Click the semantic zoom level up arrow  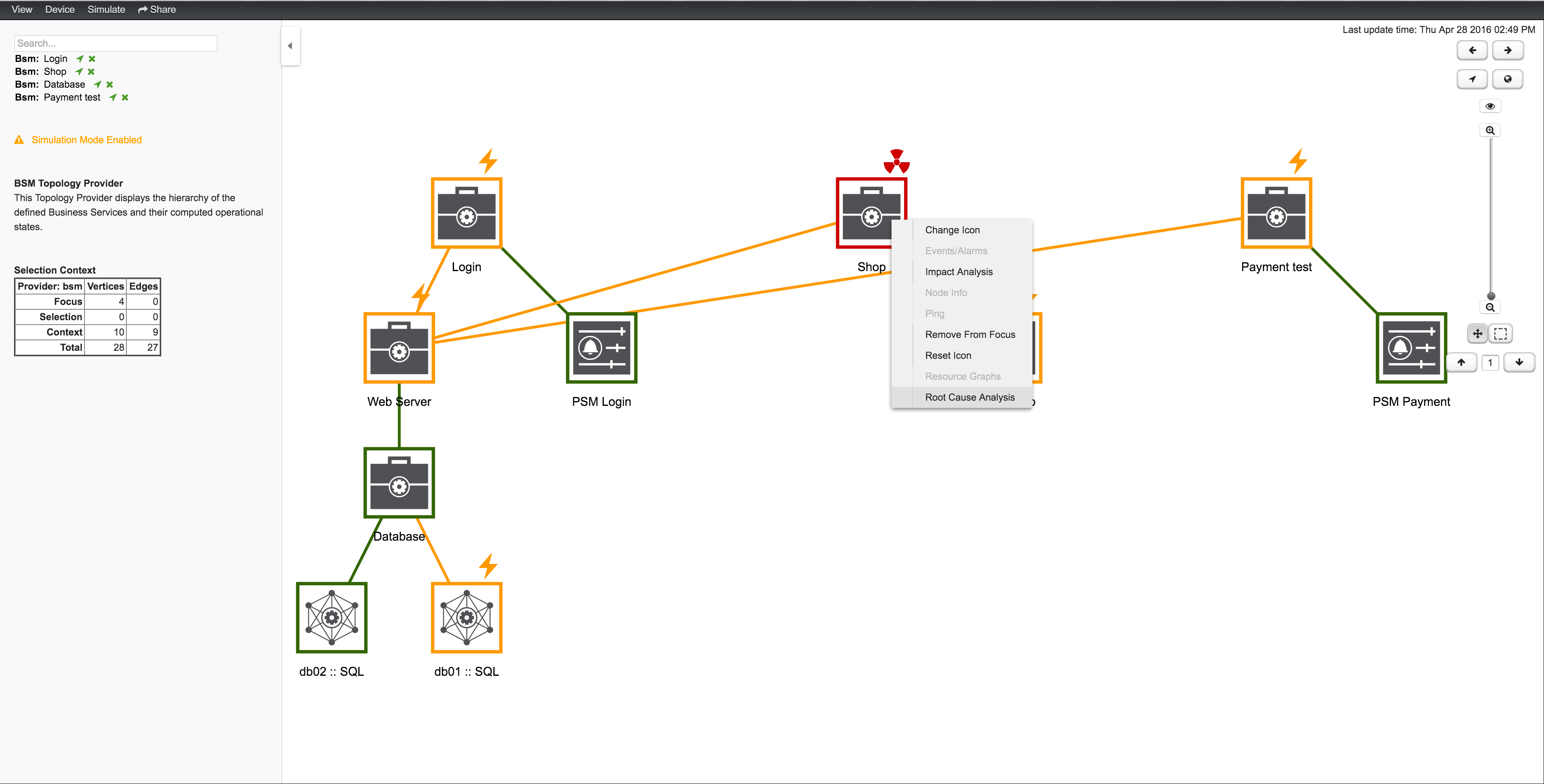point(1462,362)
